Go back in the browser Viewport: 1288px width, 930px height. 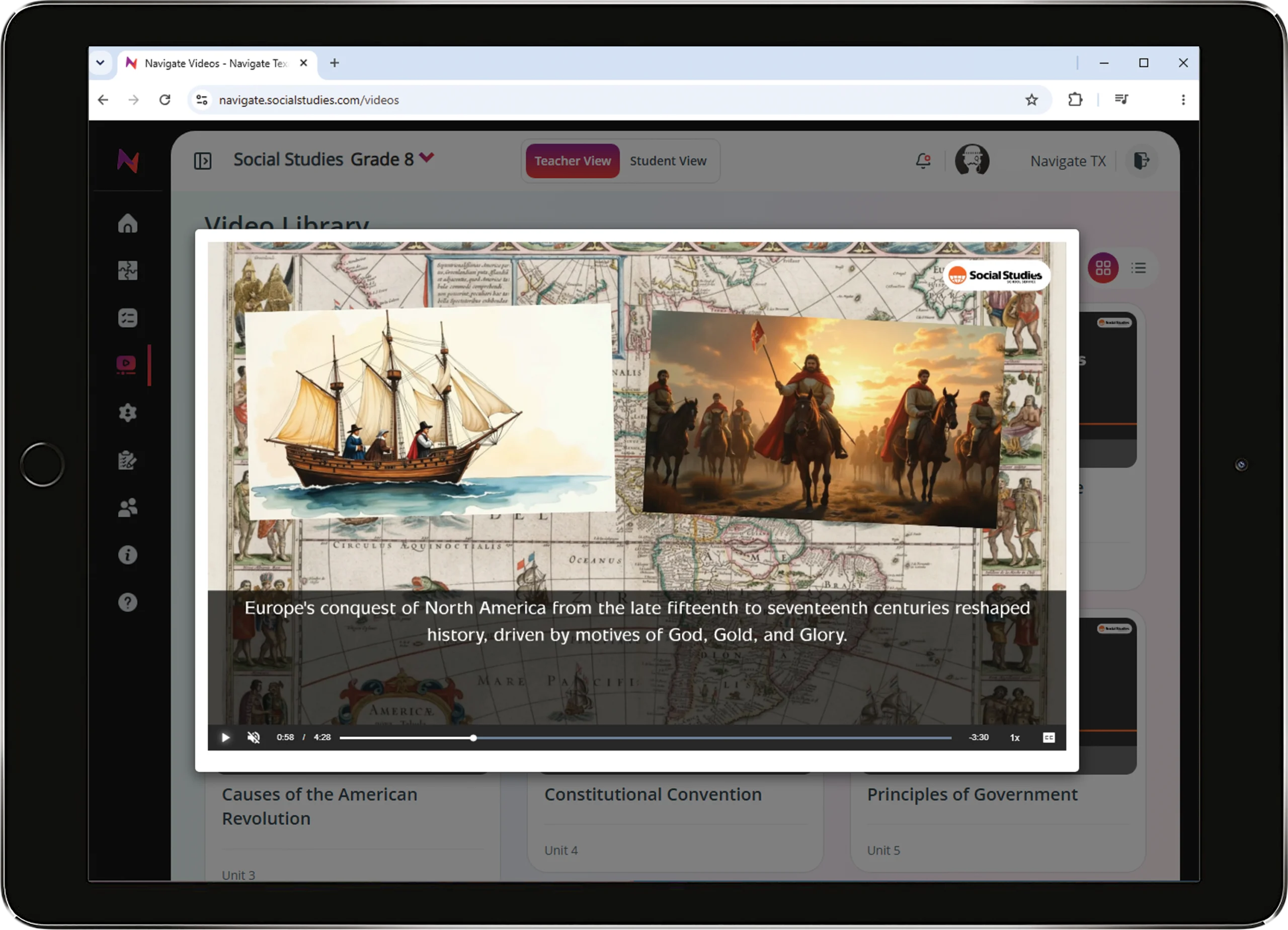pos(103,100)
